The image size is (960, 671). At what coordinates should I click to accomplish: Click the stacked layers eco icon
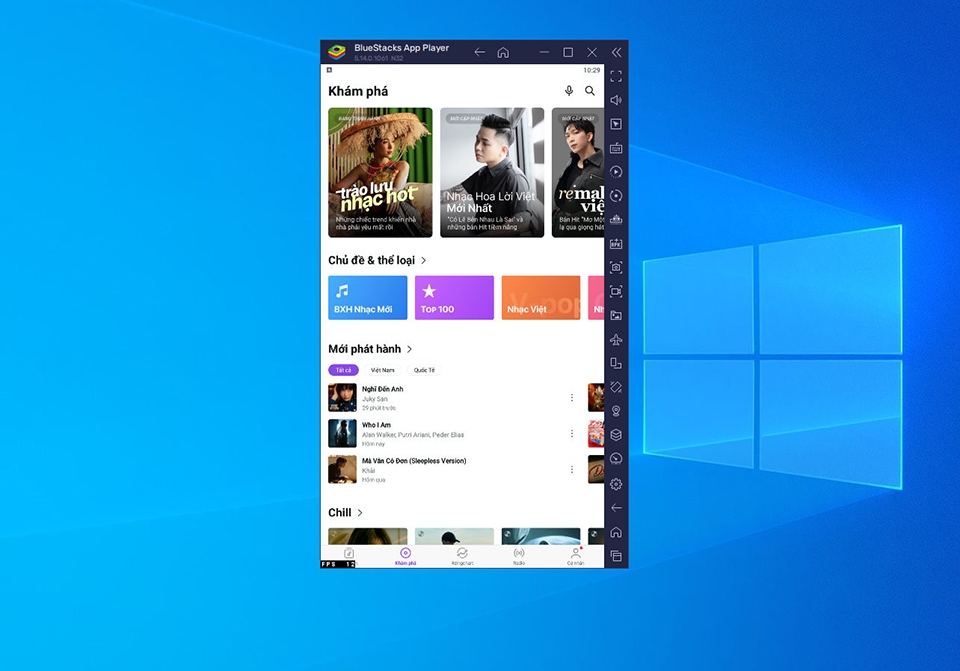616,435
